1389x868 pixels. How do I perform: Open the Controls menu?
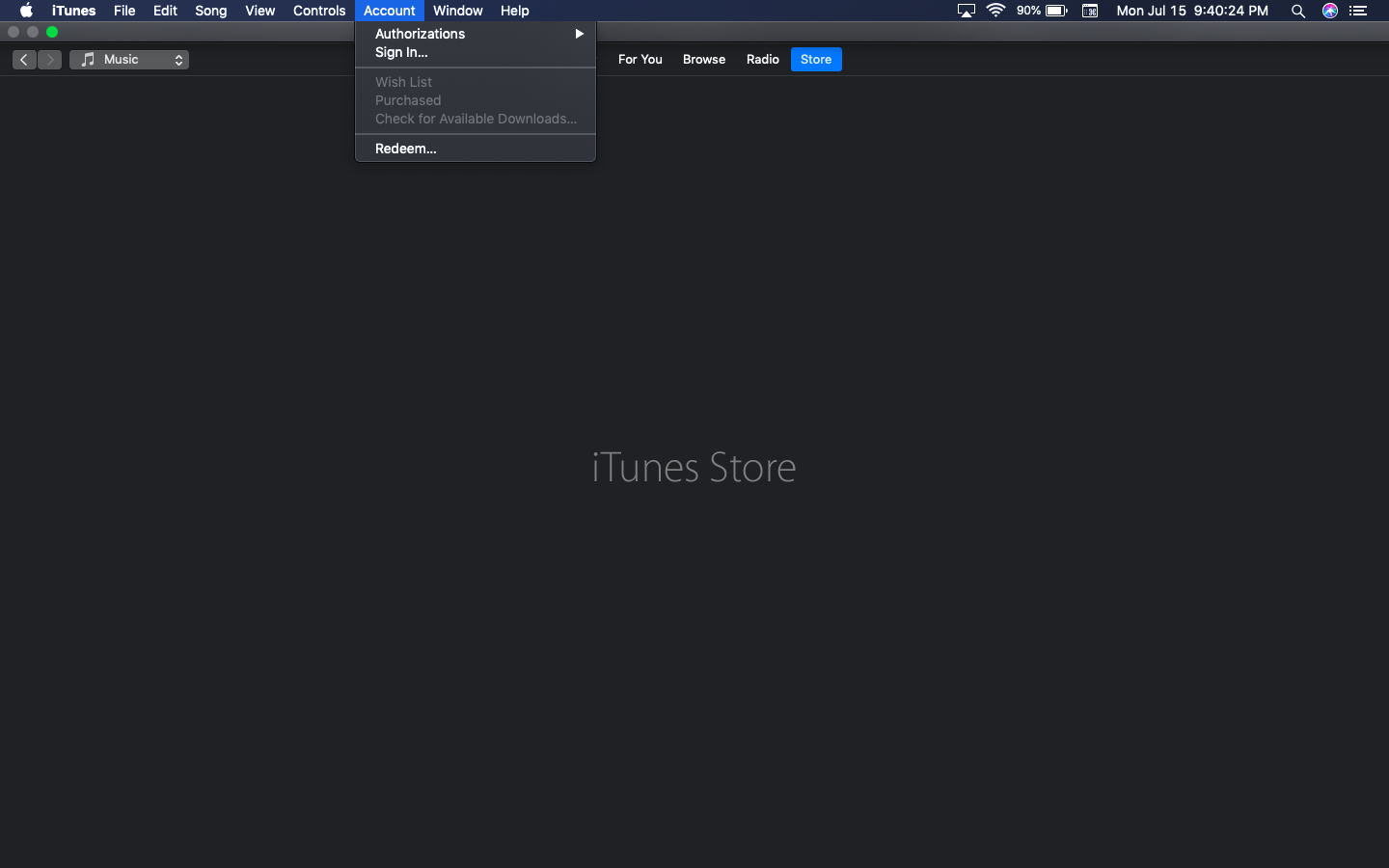point(319,11)
